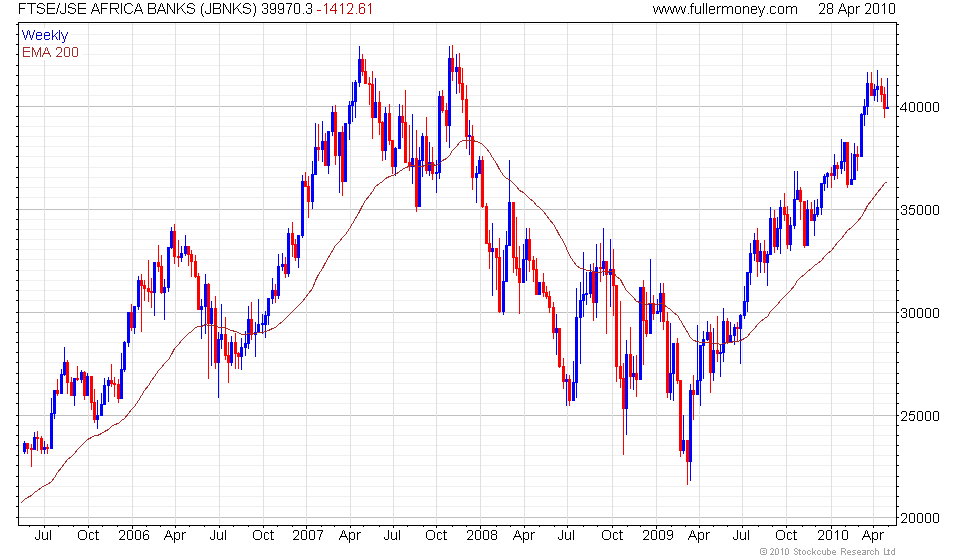The width and height of the screenshot is (980, 560).
Task: Click the 2007 year axis label
Action: click(x=308, y=536)
